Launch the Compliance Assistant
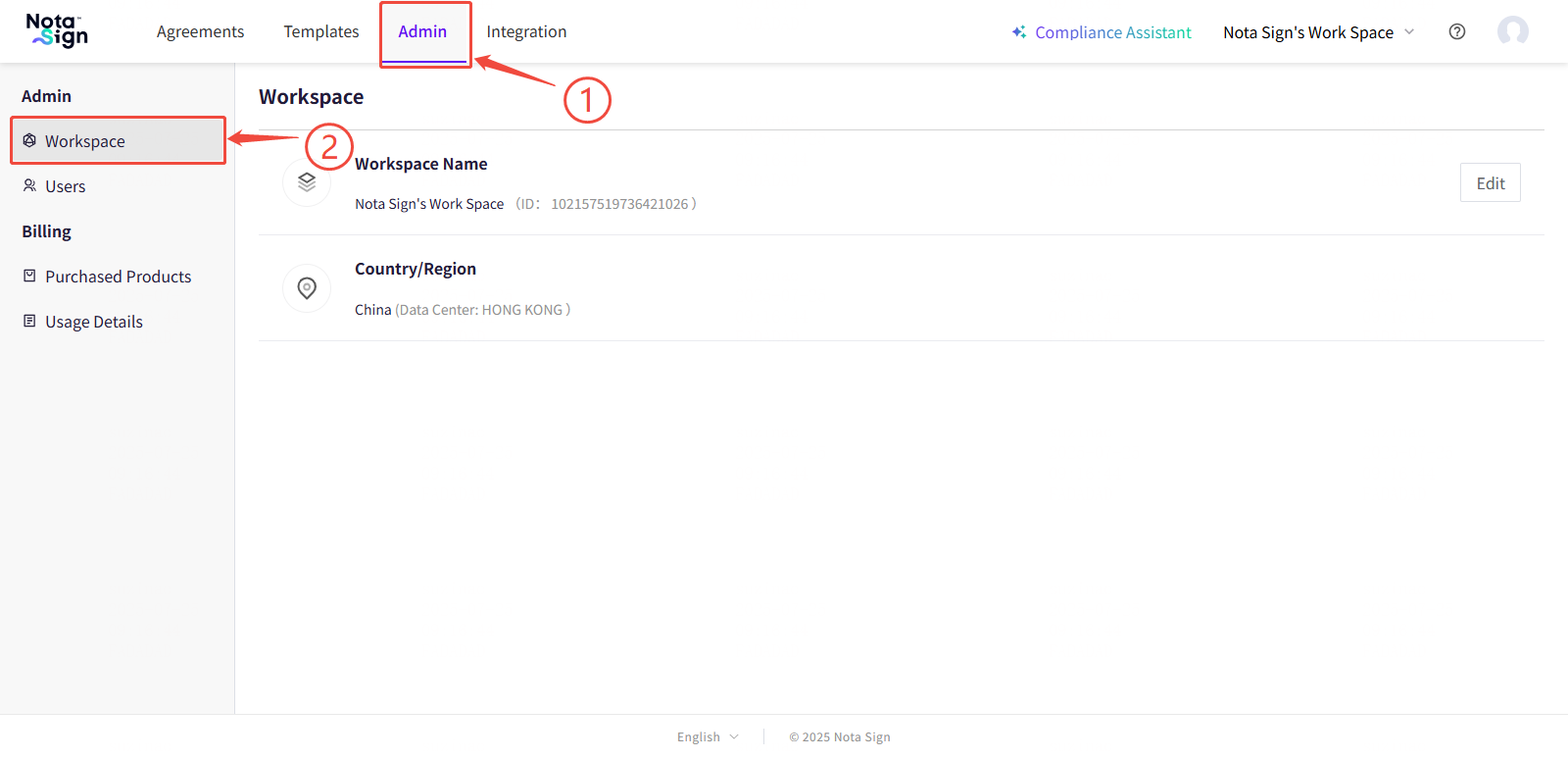 coord(1102,32)
